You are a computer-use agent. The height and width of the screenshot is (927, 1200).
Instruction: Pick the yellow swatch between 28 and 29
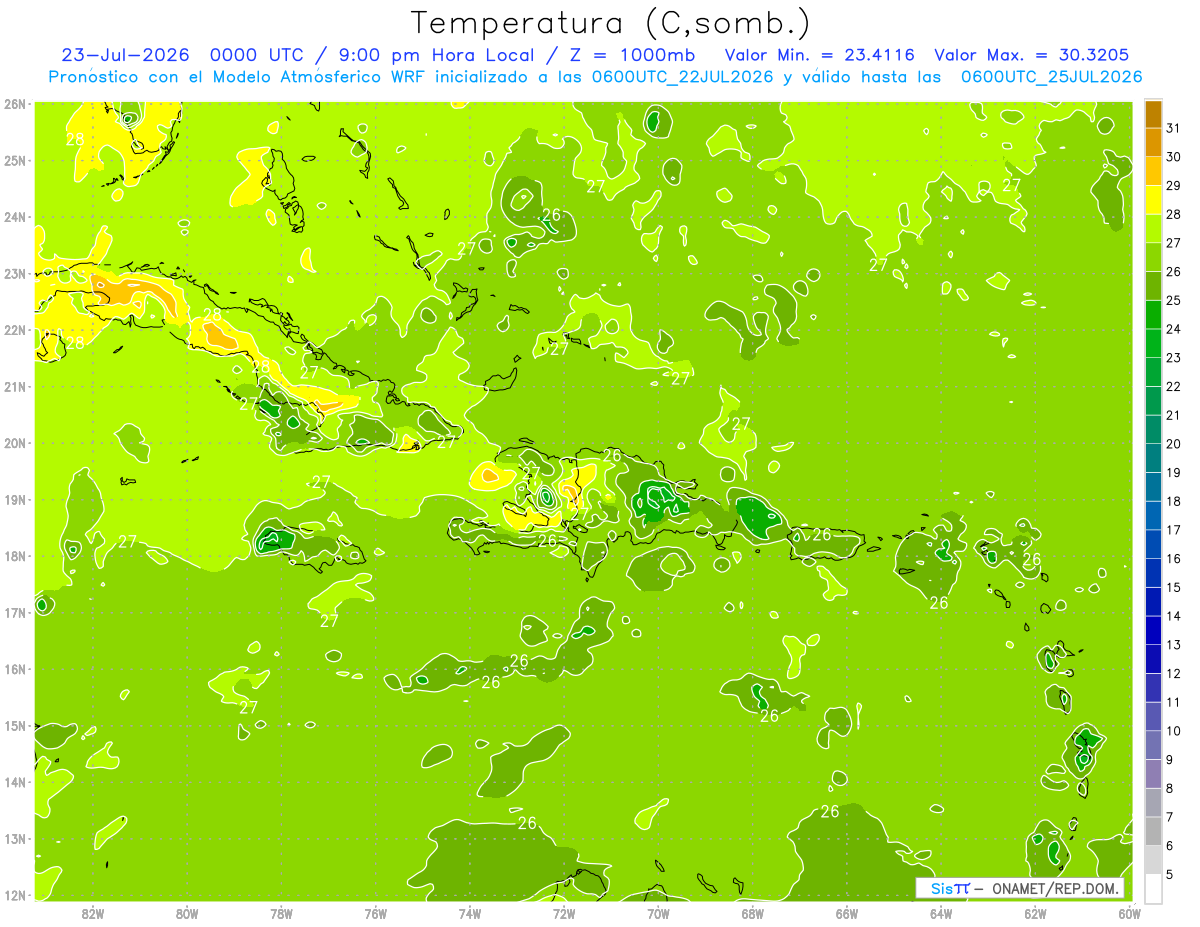pos(1153,200)
